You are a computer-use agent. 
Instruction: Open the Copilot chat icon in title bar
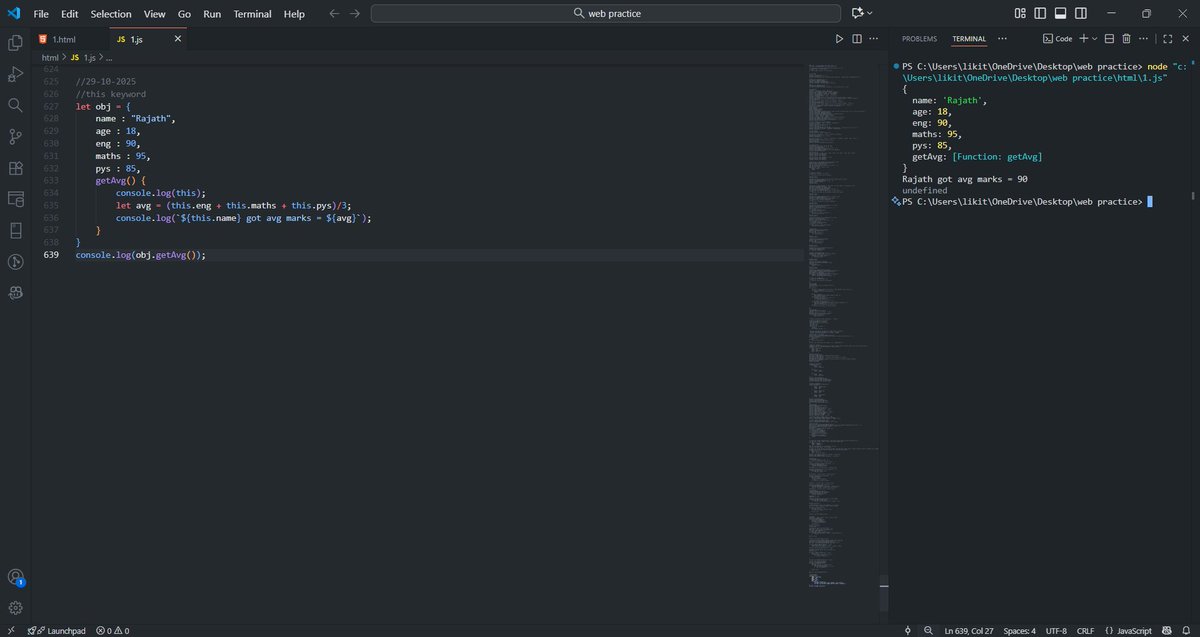(857, 13)
